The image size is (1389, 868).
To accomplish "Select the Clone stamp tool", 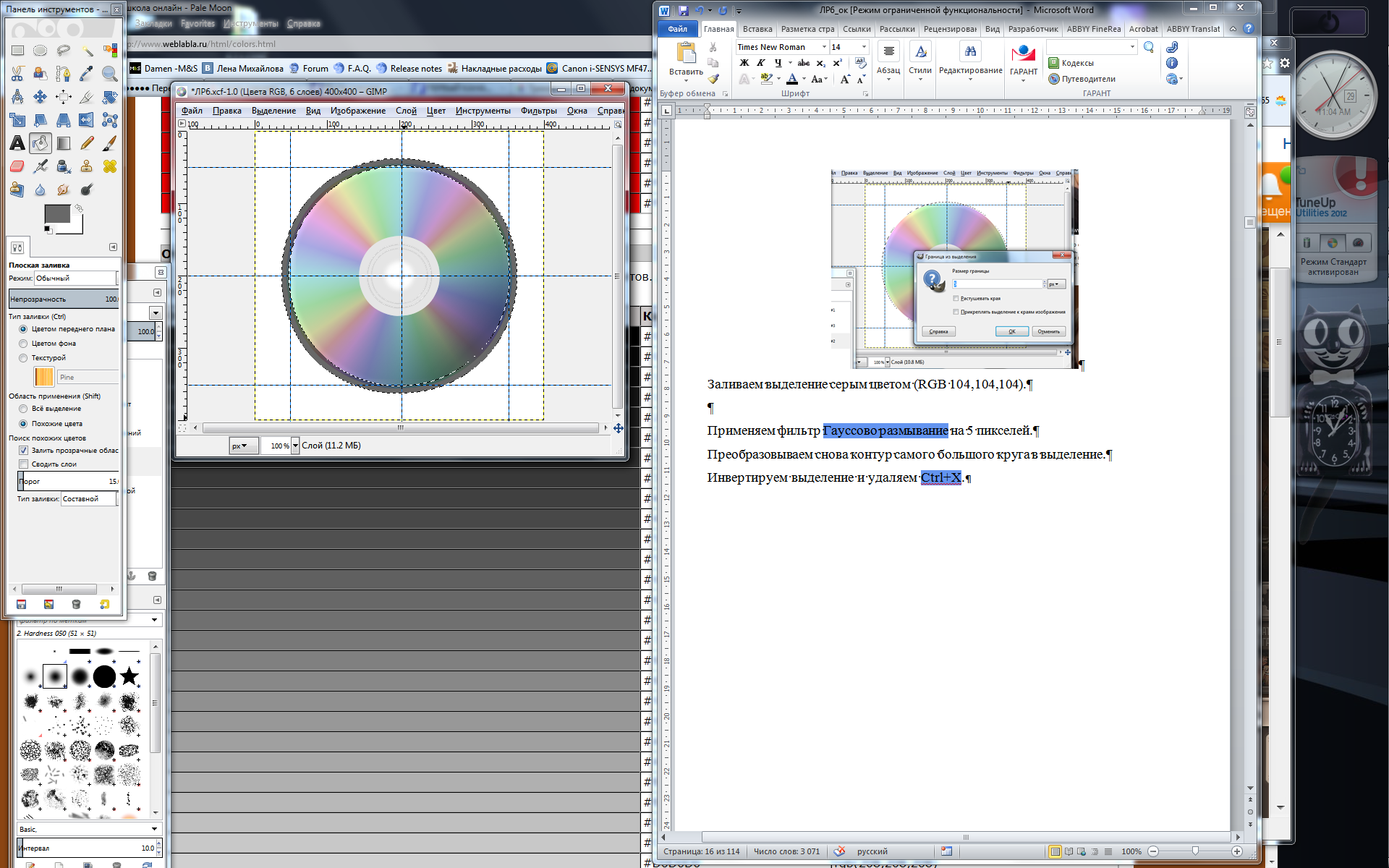I will (87, 166).
